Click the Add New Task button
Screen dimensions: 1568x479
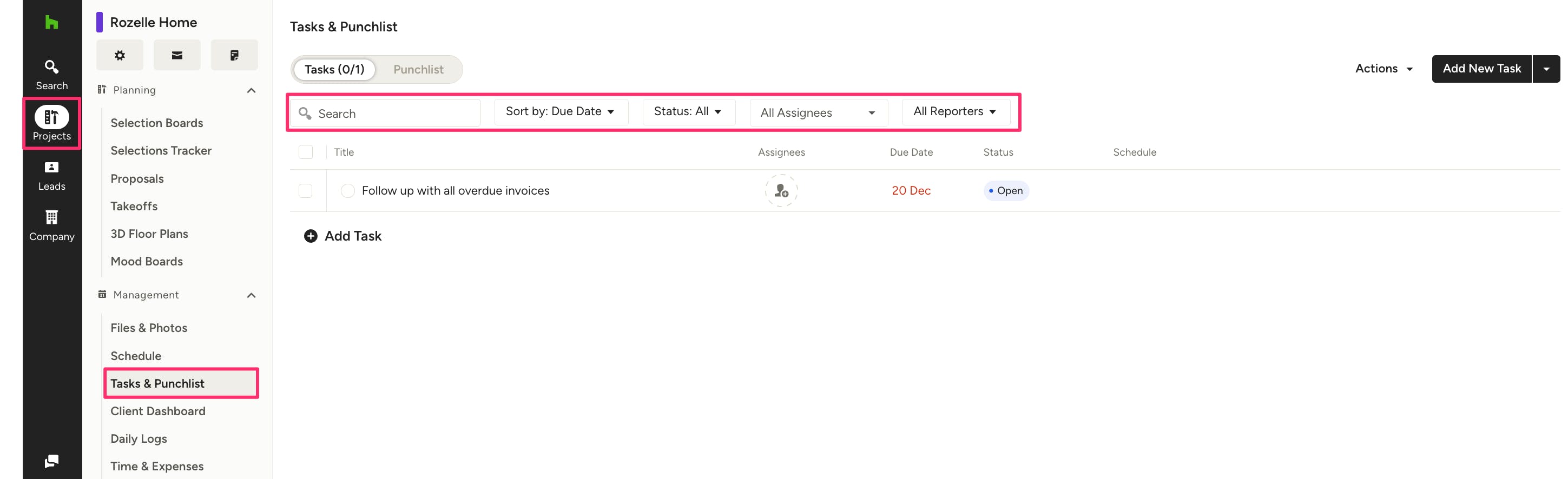click(1481, 69)
